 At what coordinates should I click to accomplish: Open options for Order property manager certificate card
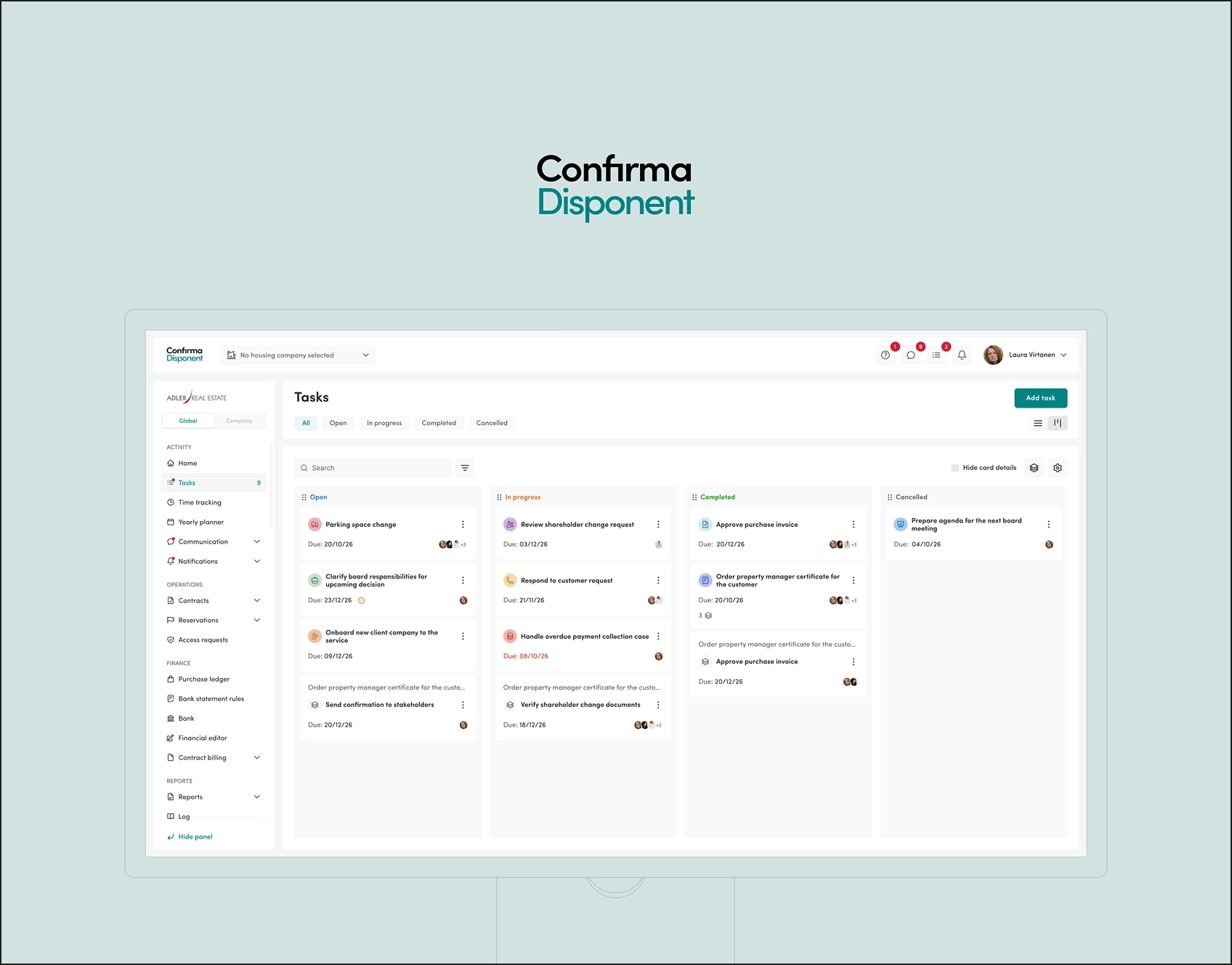853,581
